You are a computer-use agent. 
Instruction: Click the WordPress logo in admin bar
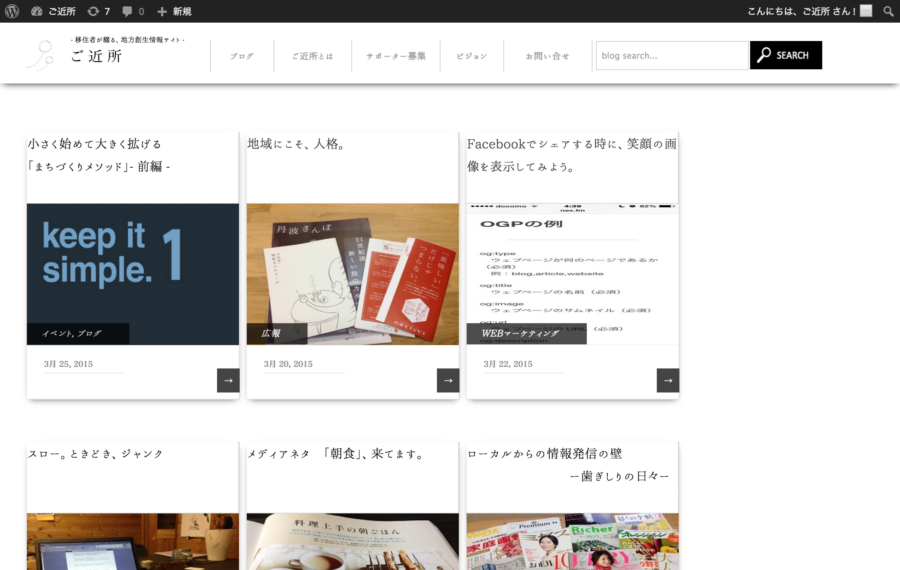pyautogui.click(x=13, y=11)
